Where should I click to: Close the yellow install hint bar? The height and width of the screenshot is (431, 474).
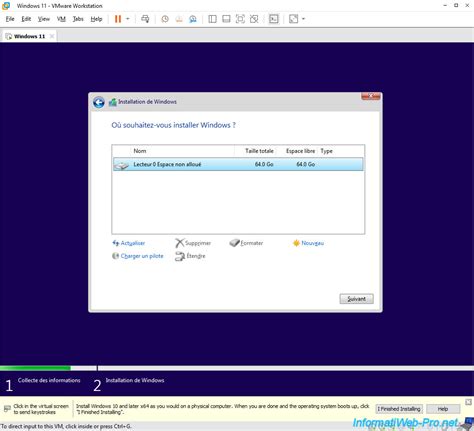pyautogui.click(x=468, y=402)
